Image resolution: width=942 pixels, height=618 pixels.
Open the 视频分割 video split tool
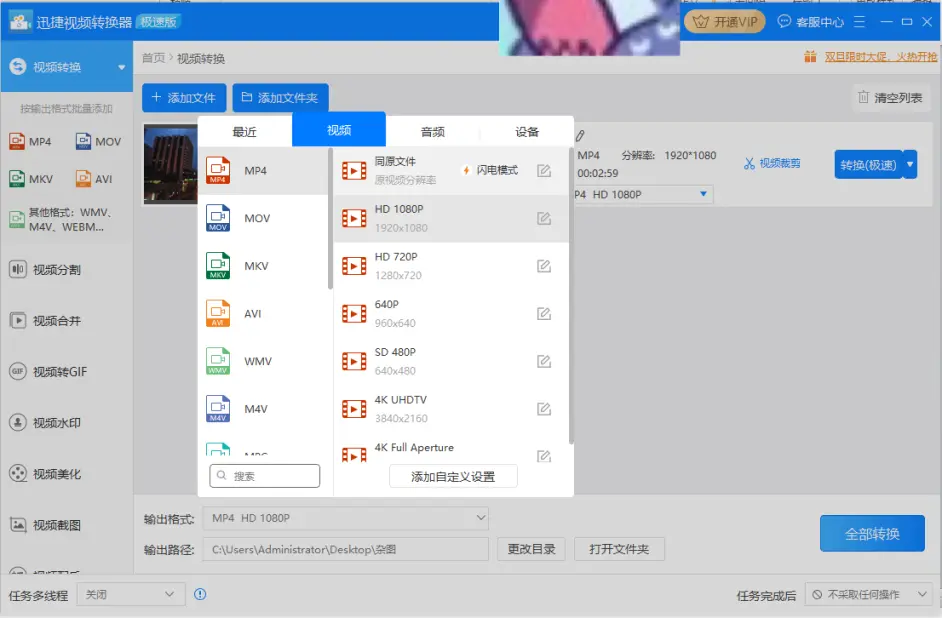(45, 270)
